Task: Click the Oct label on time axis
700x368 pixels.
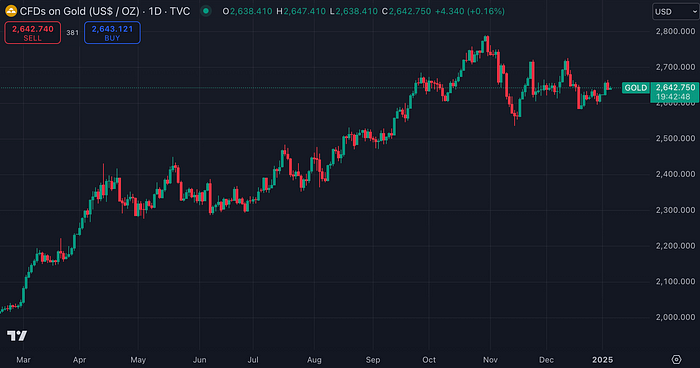Action: pyautogui.click(x=429, y=360)
